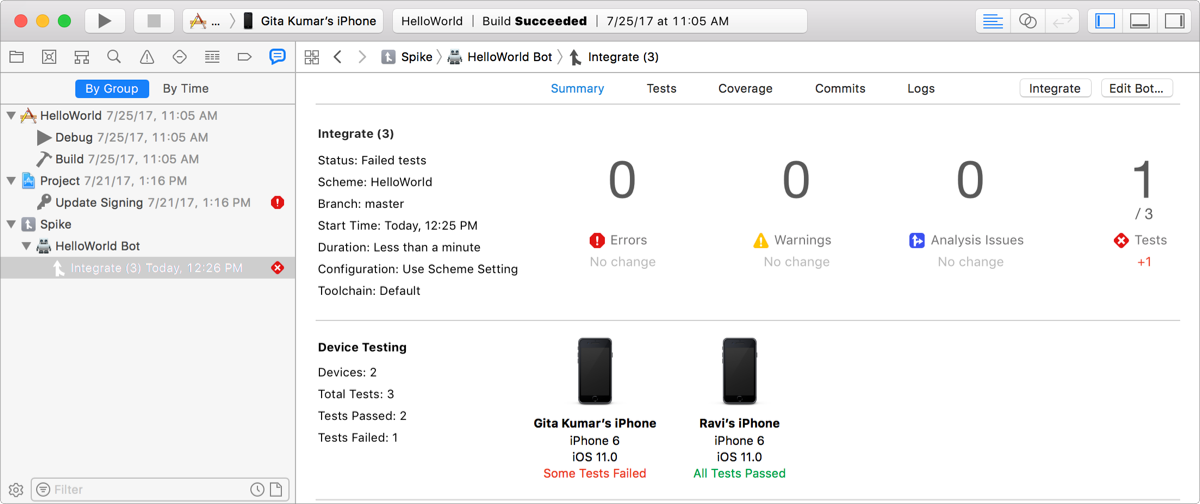
Task: Click the Edit Bot… button
Action: point(1136,88)
